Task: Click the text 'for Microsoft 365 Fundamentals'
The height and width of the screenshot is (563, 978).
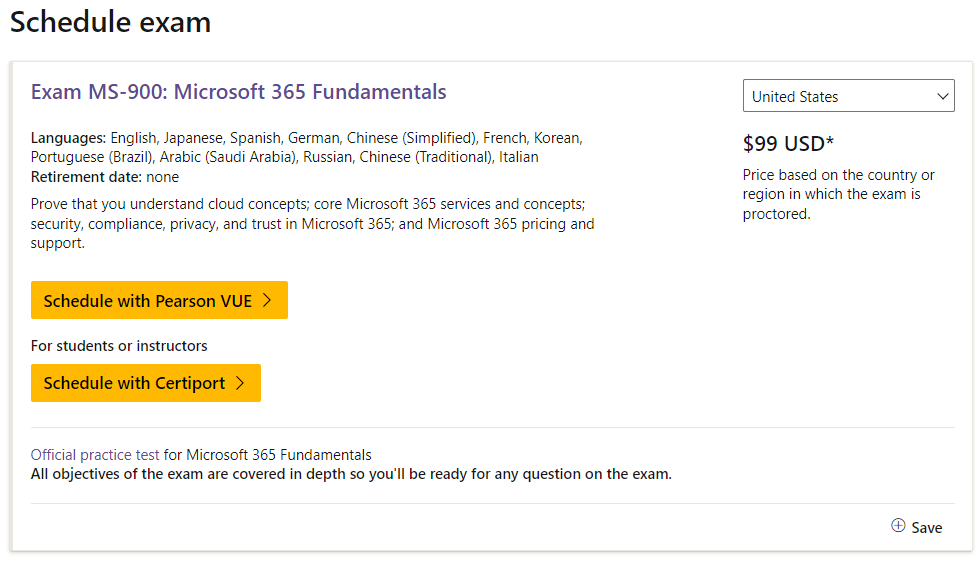Action: 268,455
